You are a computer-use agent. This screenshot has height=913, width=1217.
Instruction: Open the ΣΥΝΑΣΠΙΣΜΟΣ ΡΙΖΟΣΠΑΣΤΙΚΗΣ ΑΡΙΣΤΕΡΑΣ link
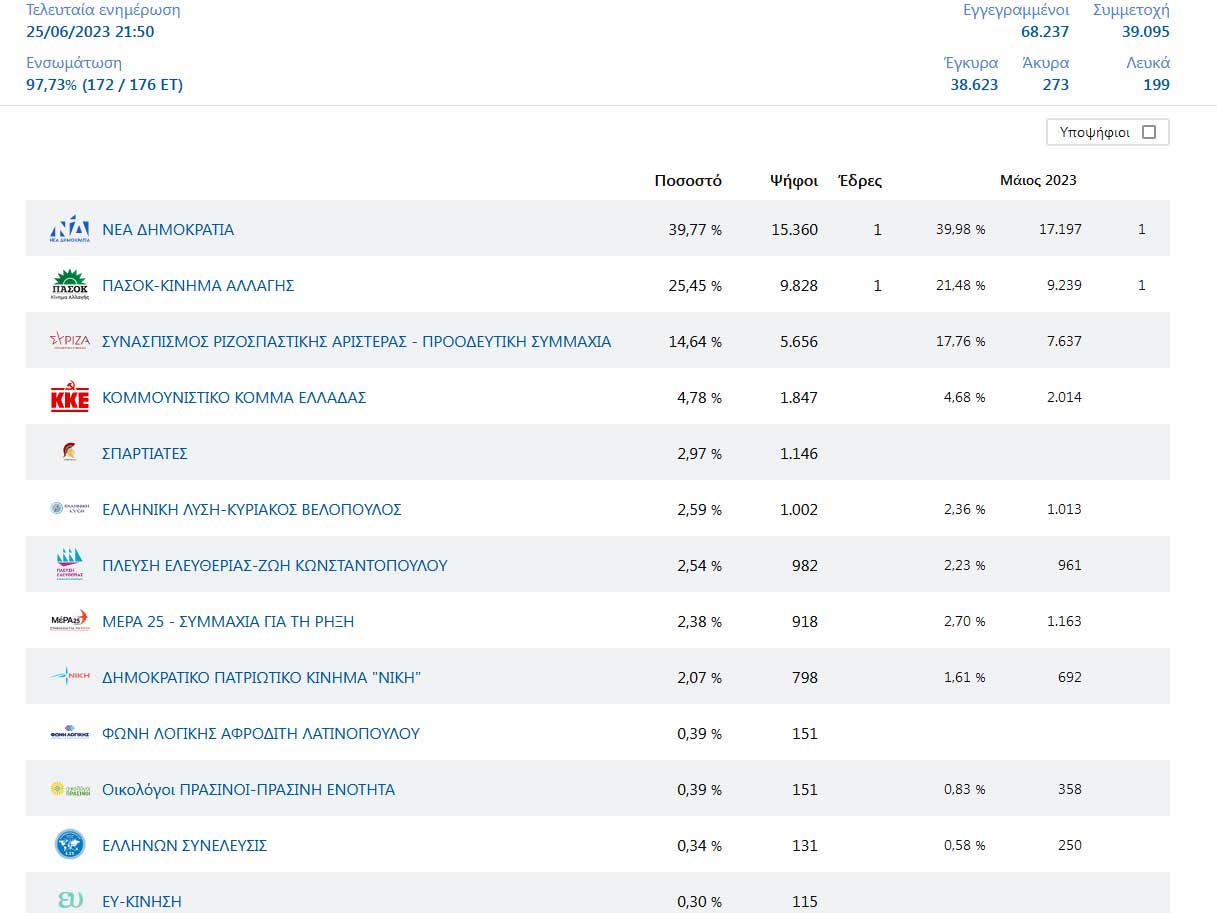pyautogui.click(x=356, y=341)
